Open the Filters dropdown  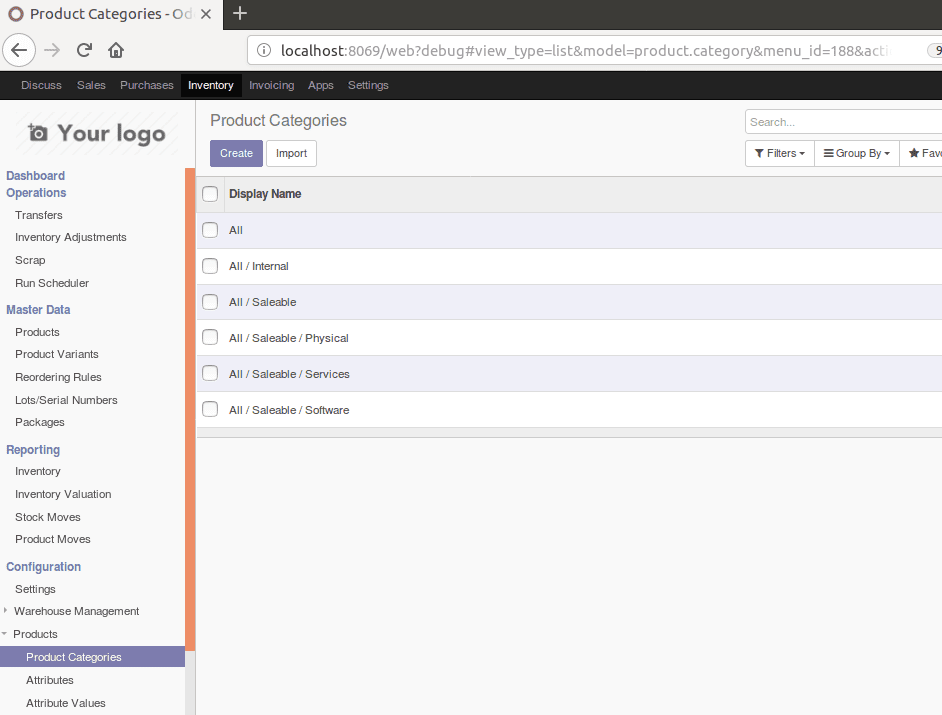pyautogui.click(x=779, y=153)
